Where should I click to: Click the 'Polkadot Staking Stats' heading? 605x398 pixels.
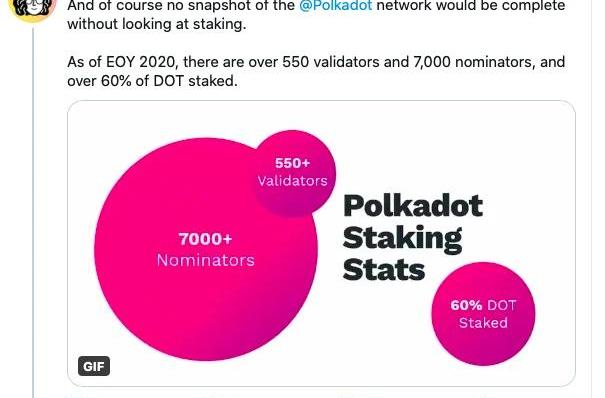pos(412,238)
